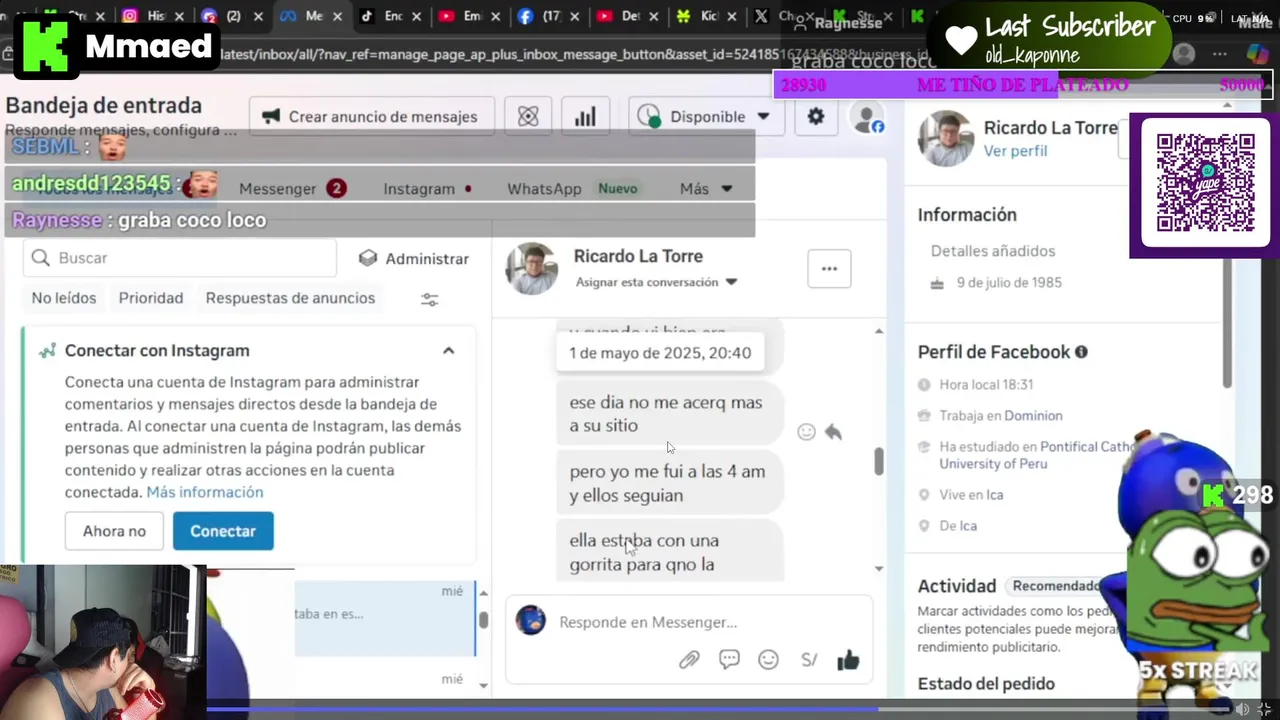The image size is (1280, 720).
Task: Open inbox settings gear icon
Action: click(x=816, y=117)
